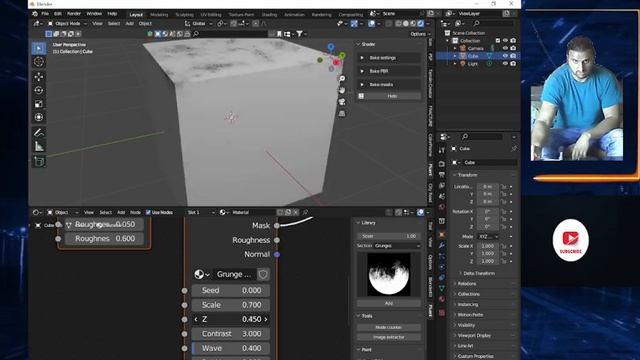Select the Move tool
Screen dimensions: 640x360
[x=39, y=77]
